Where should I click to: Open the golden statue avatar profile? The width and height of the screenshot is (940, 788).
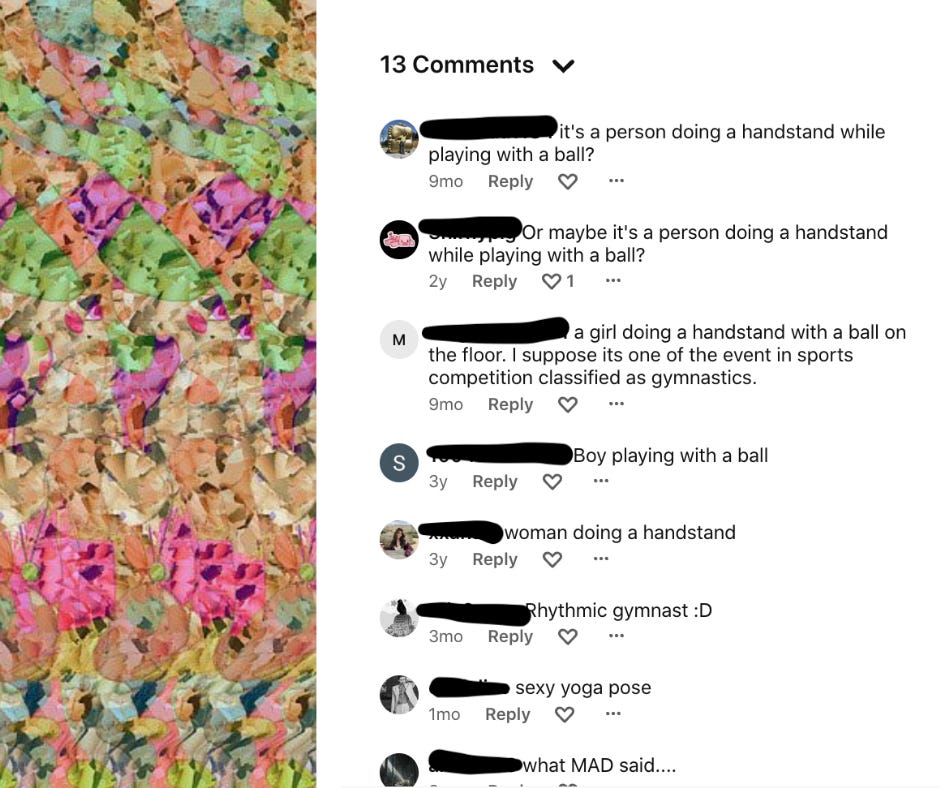point(399,139)
